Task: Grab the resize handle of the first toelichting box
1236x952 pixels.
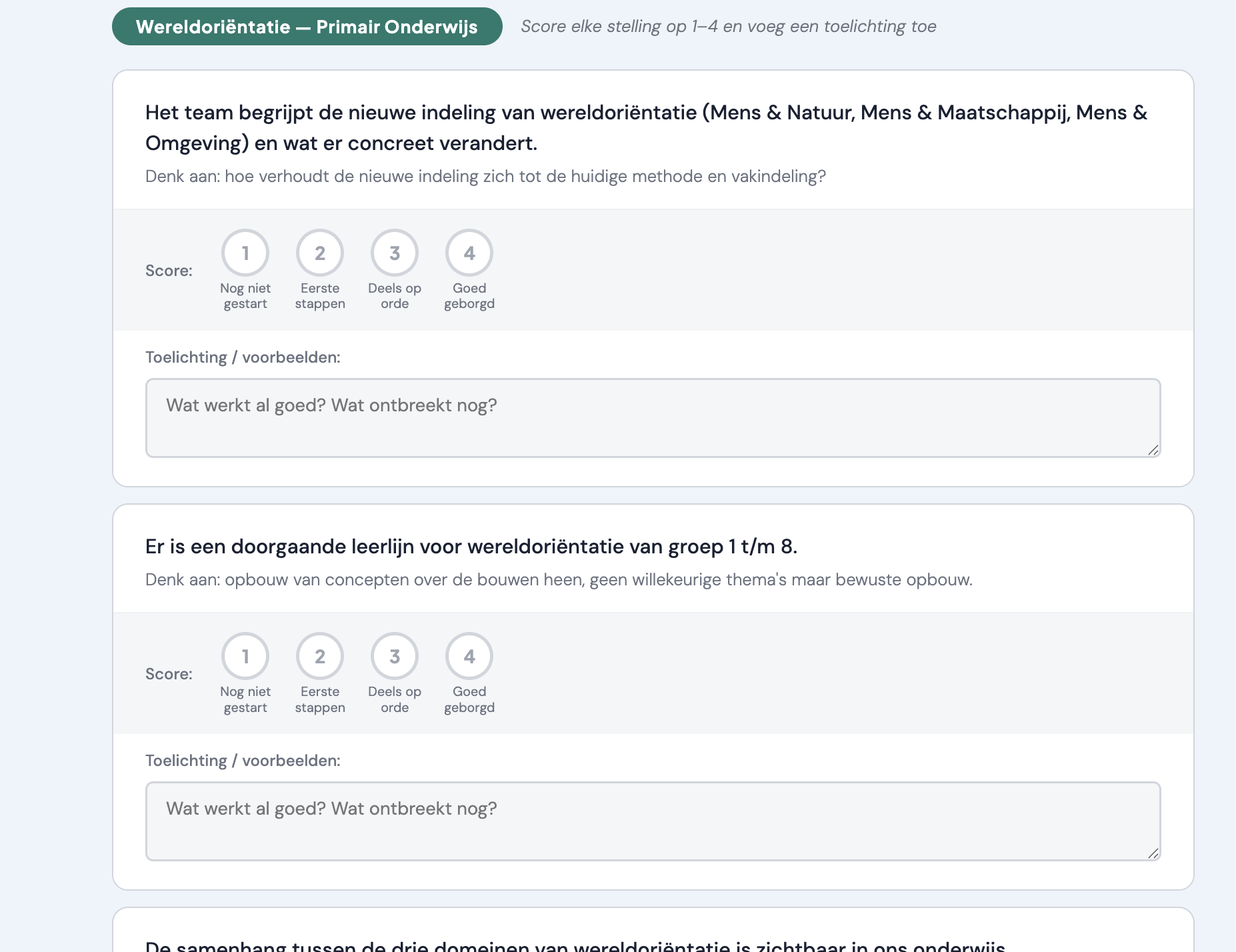Action: click(x=1153, y=450)
